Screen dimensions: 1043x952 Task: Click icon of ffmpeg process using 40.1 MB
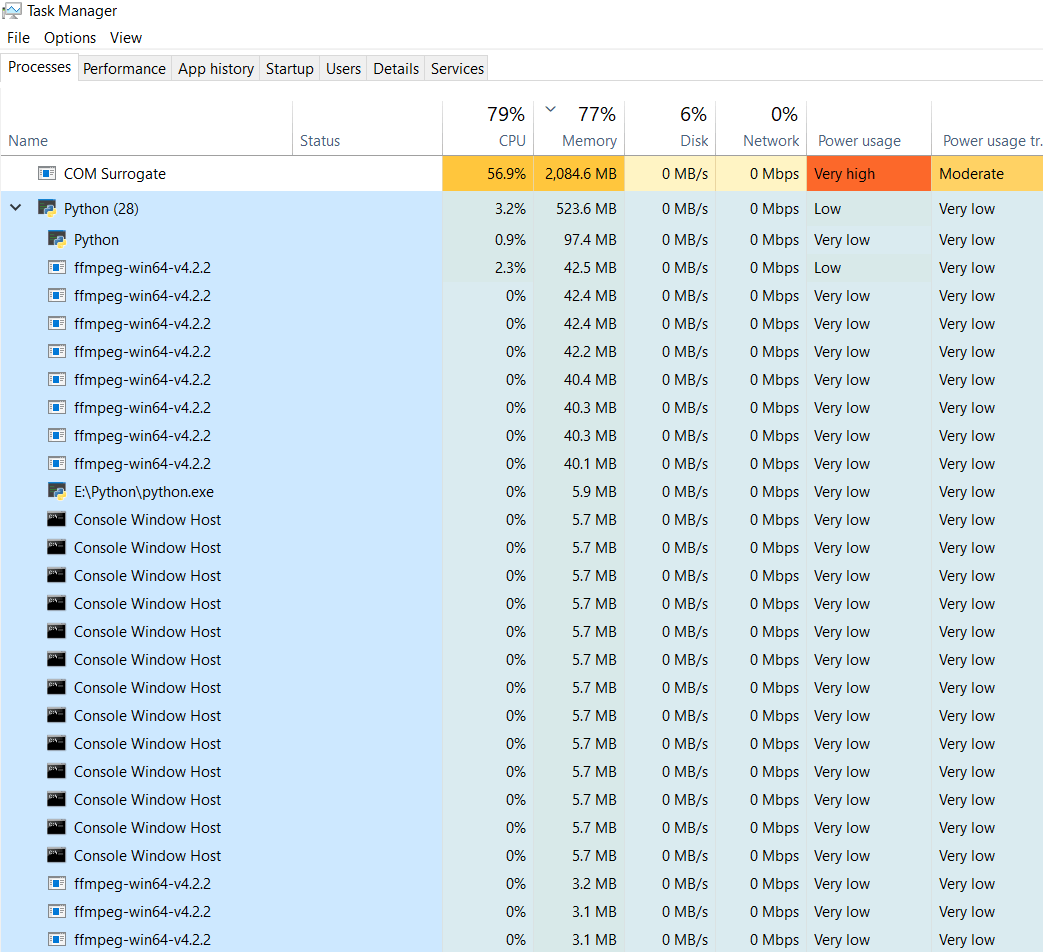pyautogui.click(x=57, y=463)
